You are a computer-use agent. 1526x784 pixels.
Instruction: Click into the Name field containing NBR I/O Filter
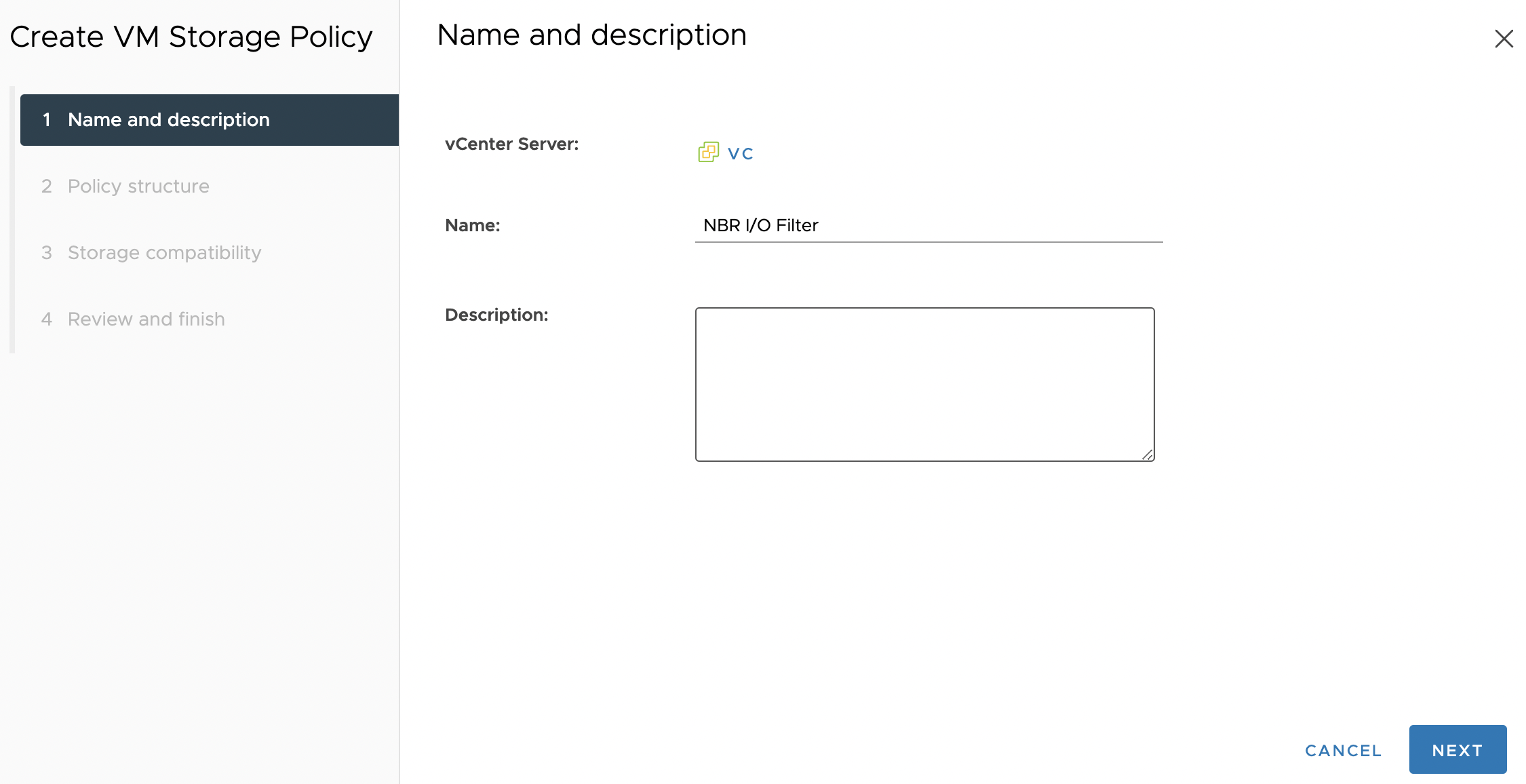tap(928, 225)
